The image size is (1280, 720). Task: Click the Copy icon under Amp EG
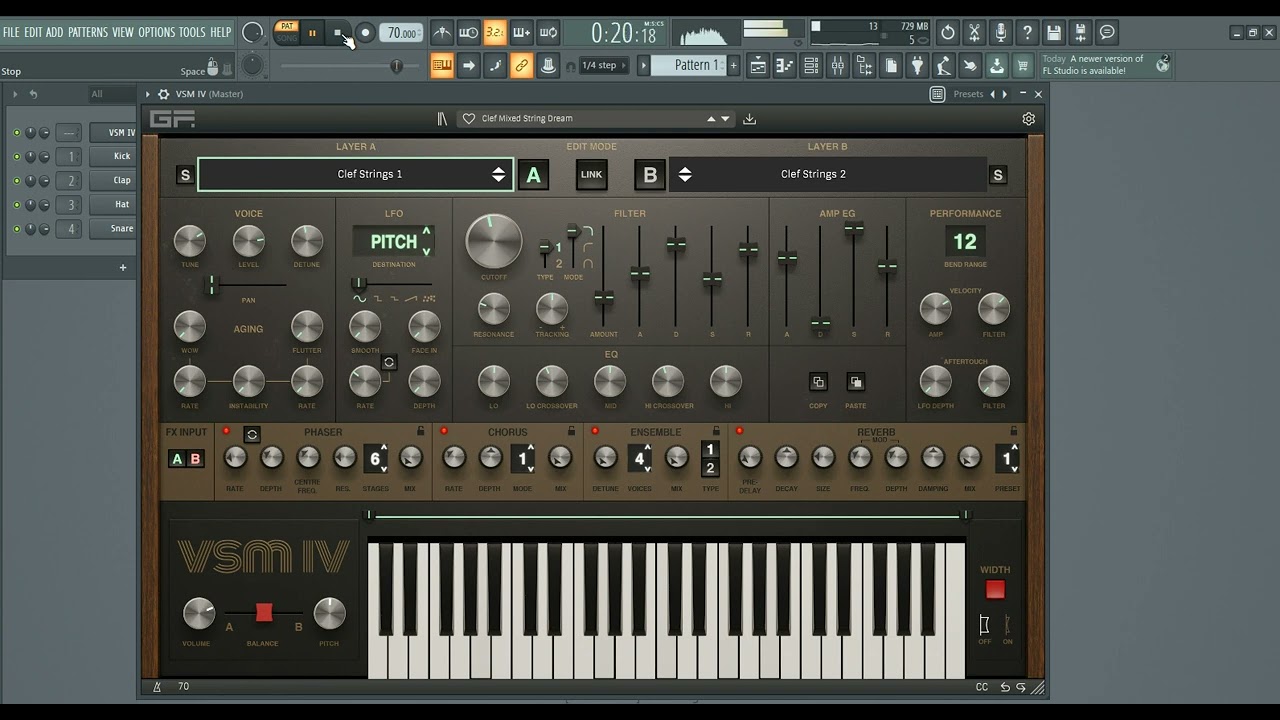coord(818,382)
